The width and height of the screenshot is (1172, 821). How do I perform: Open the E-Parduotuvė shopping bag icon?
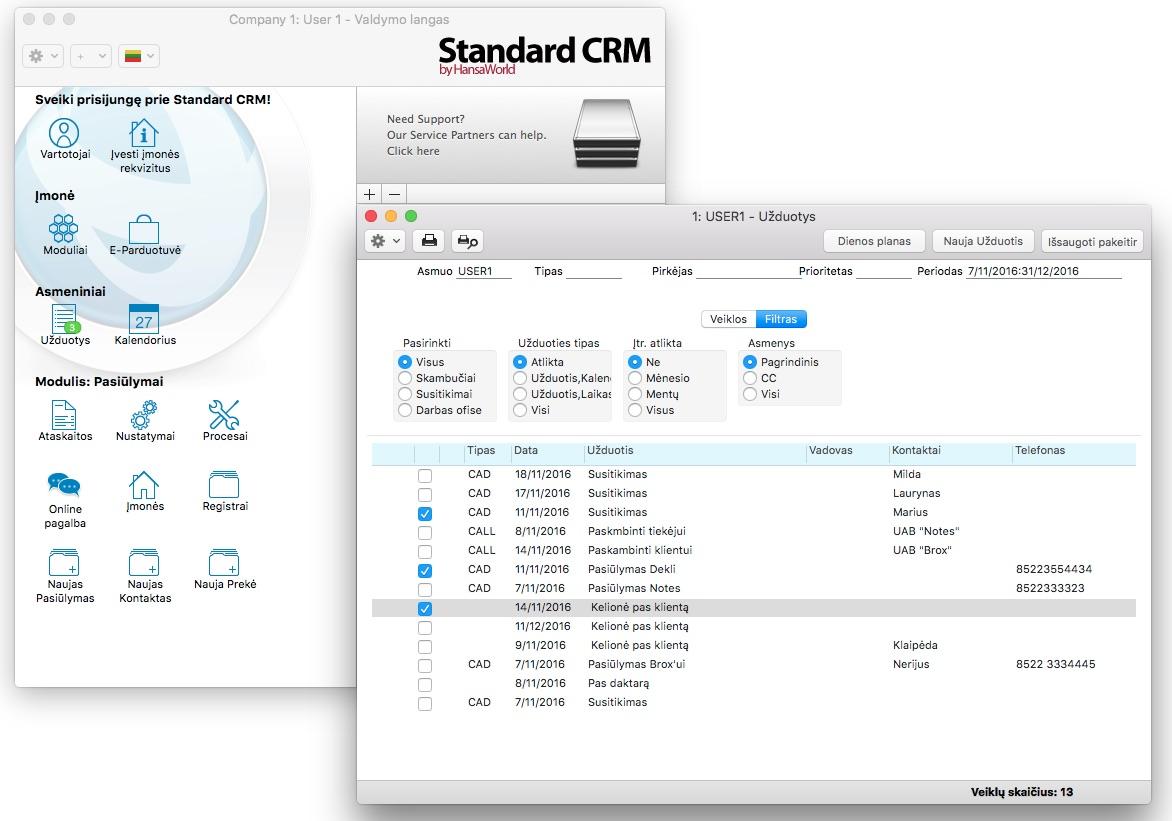pyautogui.click(x=144, y=229)
